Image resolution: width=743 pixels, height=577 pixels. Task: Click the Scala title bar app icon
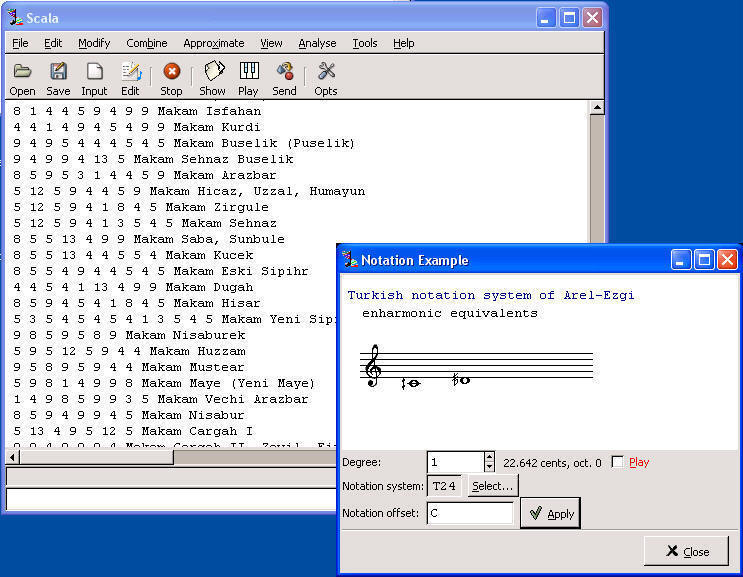coord(15,18)
